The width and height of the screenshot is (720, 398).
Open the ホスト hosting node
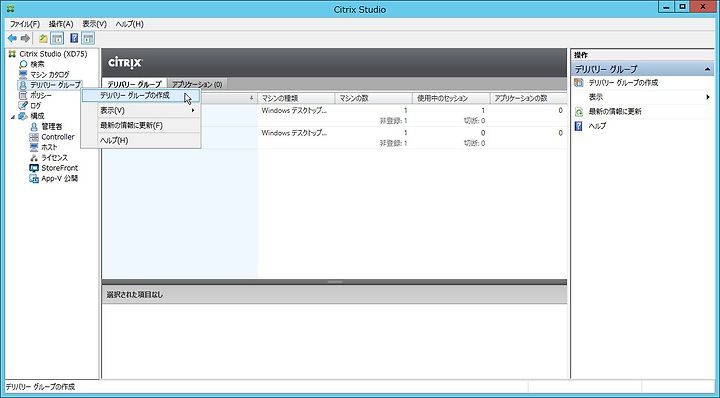[49, 147]
